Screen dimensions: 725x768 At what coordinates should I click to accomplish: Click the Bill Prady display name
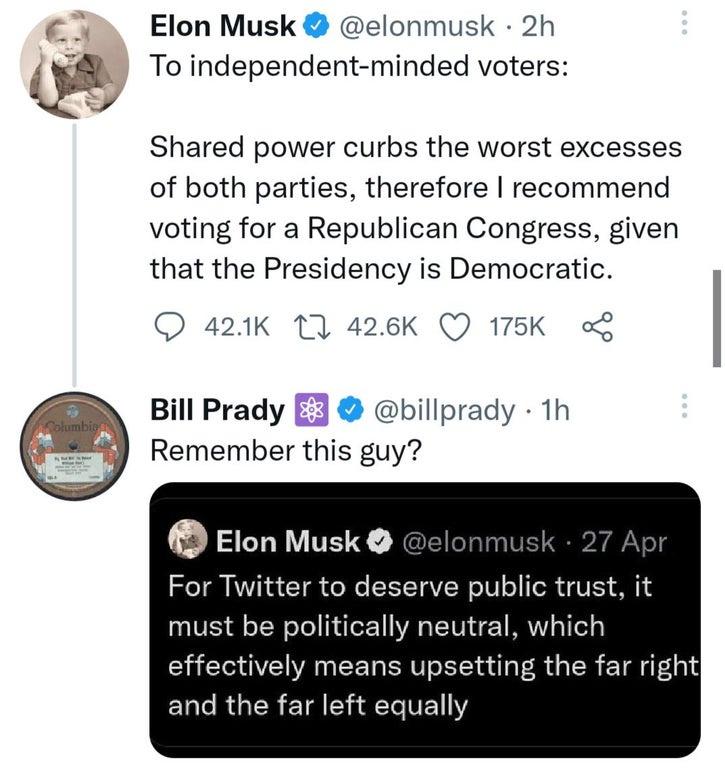click(x=216, y=410)
